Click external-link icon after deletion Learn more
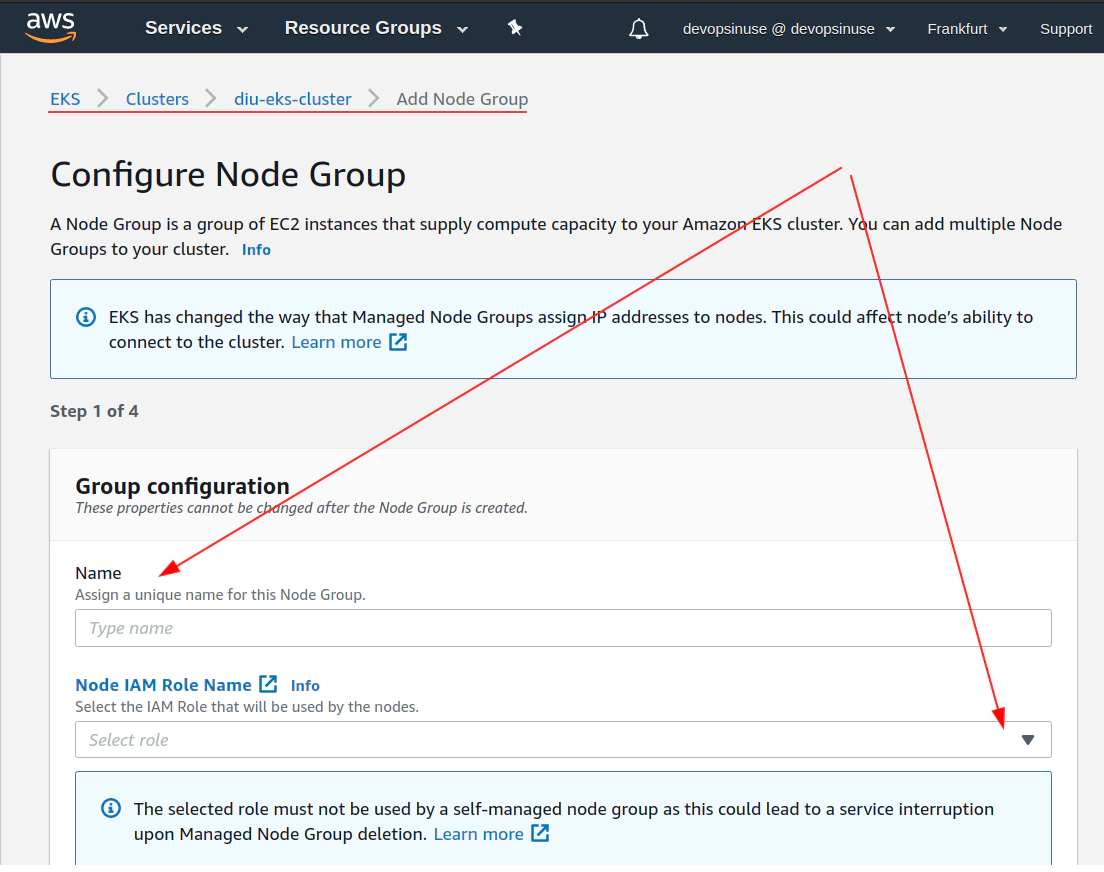Screen dimensions: 1104x872 [540, 833]
